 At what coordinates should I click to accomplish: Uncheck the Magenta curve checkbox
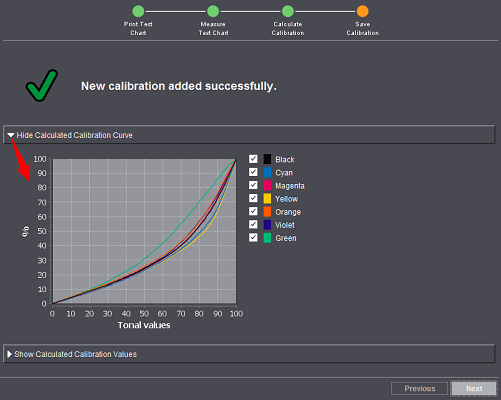coord(253,185)
